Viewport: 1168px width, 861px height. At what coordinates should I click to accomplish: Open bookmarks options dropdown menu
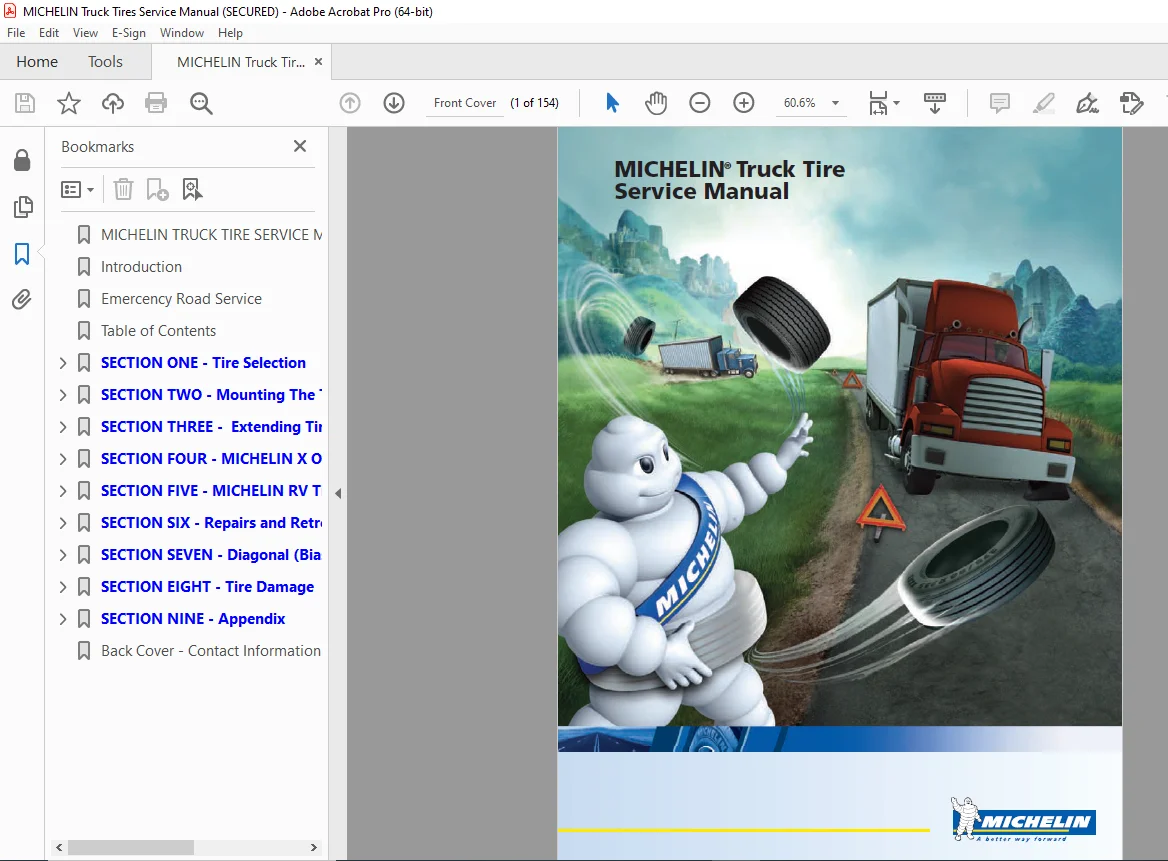click(77, 189)
